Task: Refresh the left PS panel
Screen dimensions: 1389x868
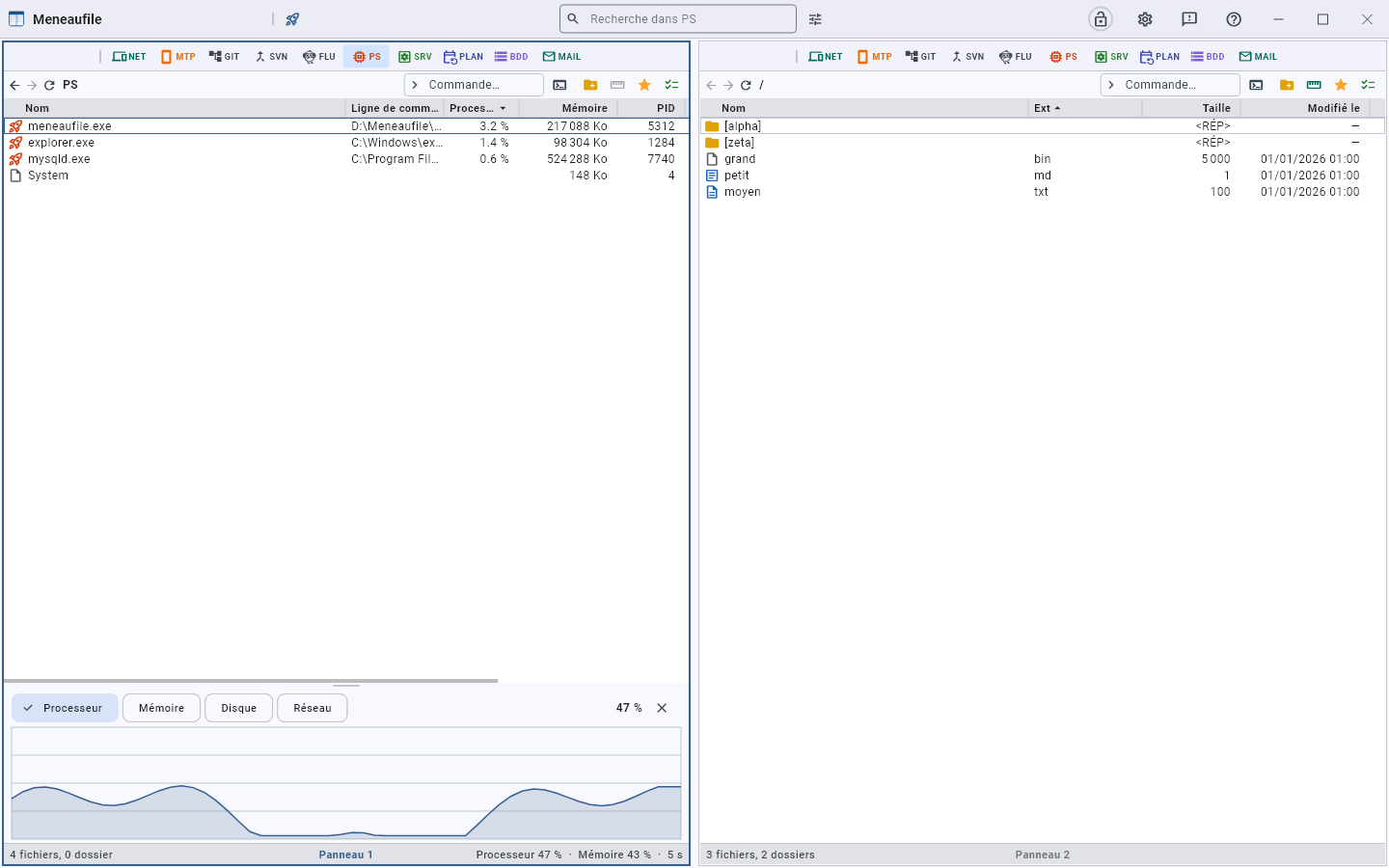Action: click(49, 85)
